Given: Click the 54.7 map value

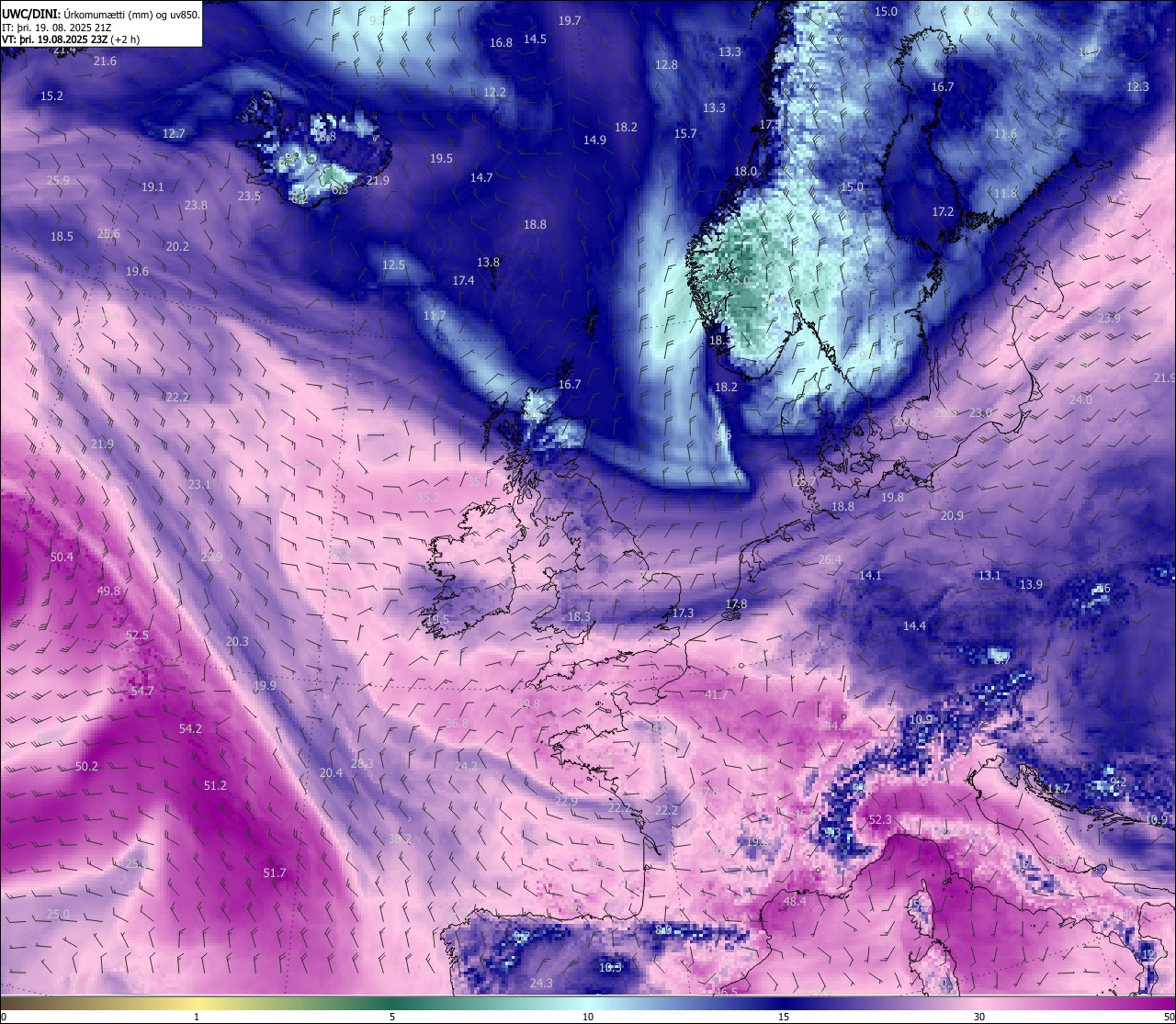Looking at the screenshot, I should 142,691.
